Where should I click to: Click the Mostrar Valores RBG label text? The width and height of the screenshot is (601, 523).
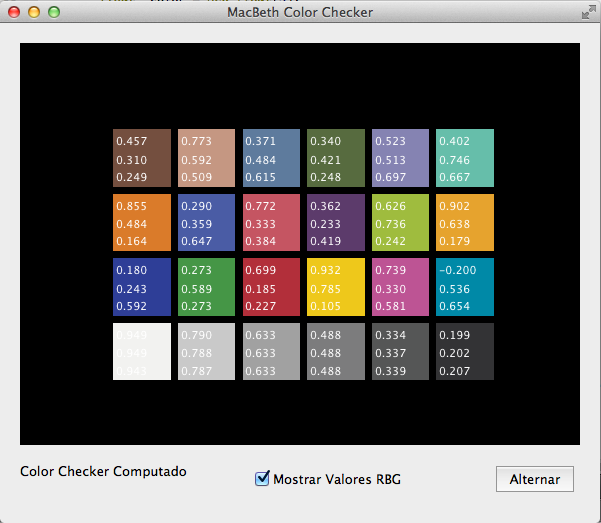[337, 479]
